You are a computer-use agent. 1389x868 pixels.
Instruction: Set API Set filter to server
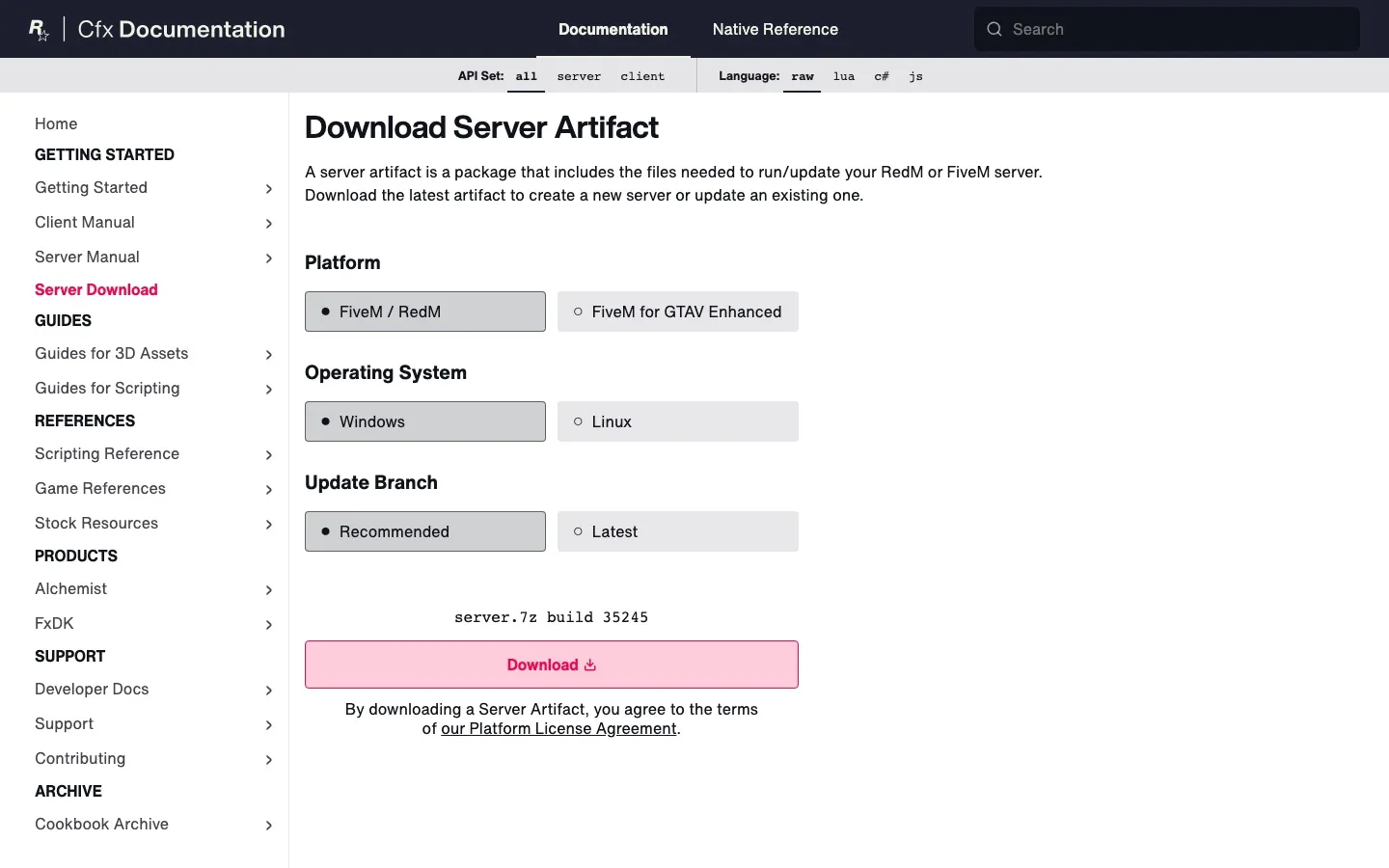click(x=579, y=76)
